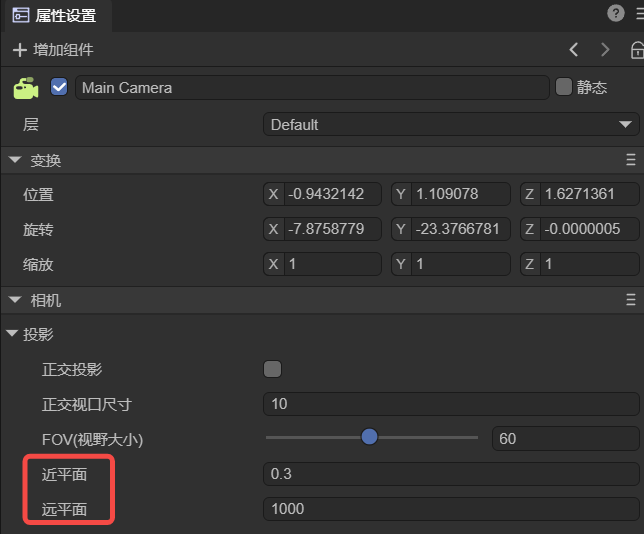
Task: Open the Camera (相机) section menu icon
Action: click(x=630, y=299)
